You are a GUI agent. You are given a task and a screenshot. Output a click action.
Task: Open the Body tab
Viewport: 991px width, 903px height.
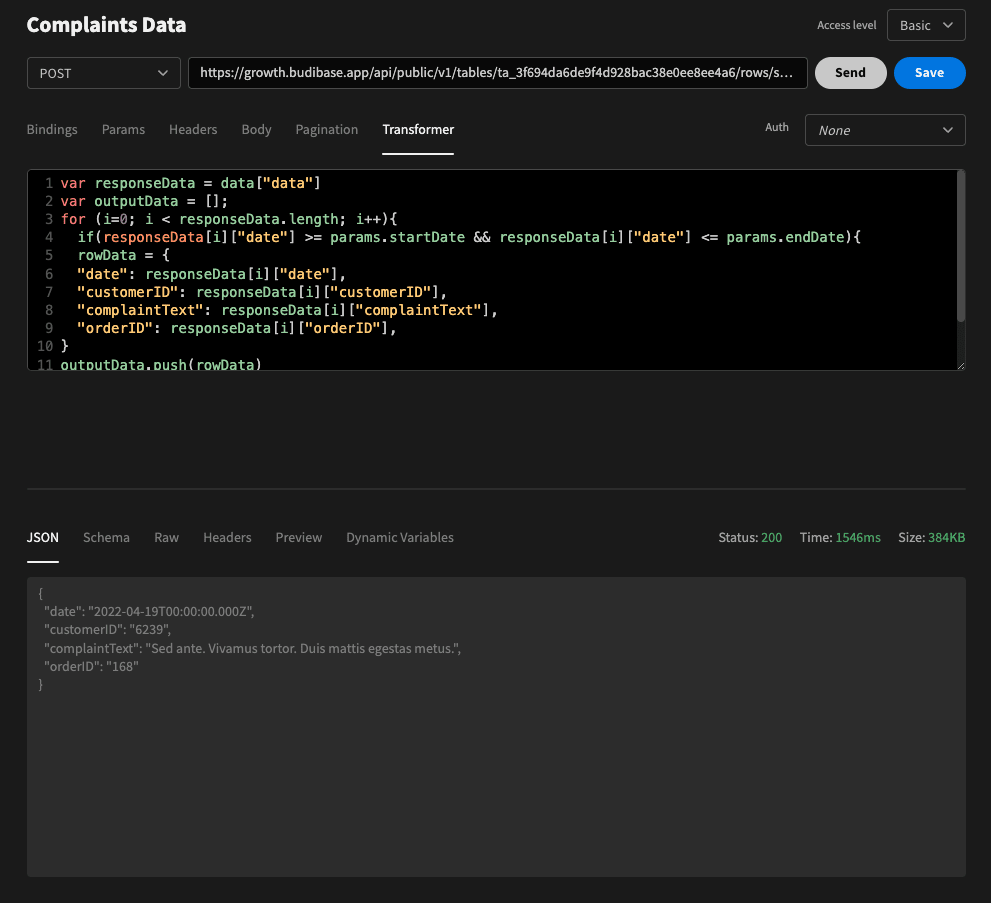(256, 130)
